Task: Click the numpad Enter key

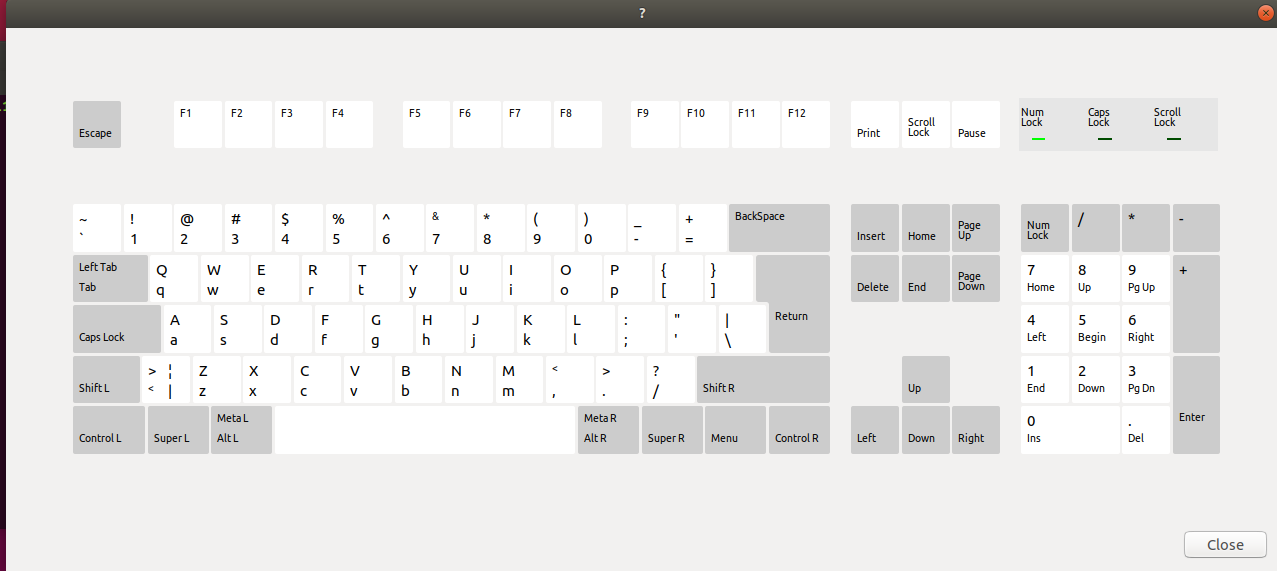Action: coord(1197,405)
